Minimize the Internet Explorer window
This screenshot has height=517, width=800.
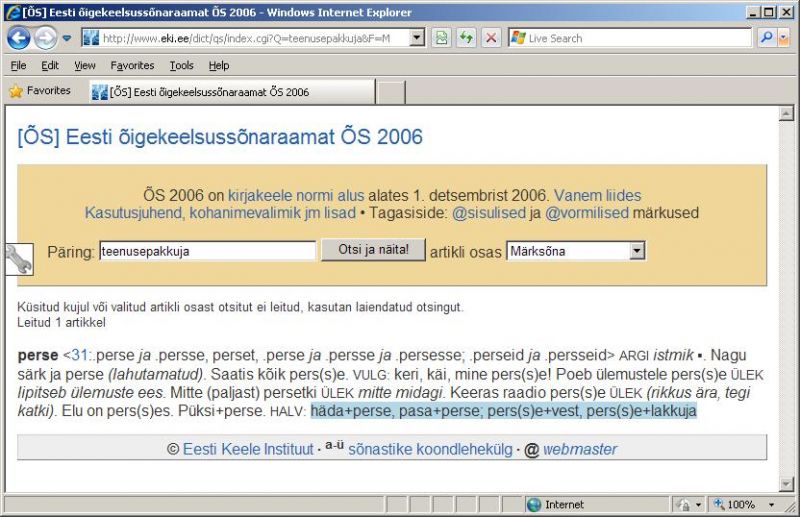click(752, 12)
